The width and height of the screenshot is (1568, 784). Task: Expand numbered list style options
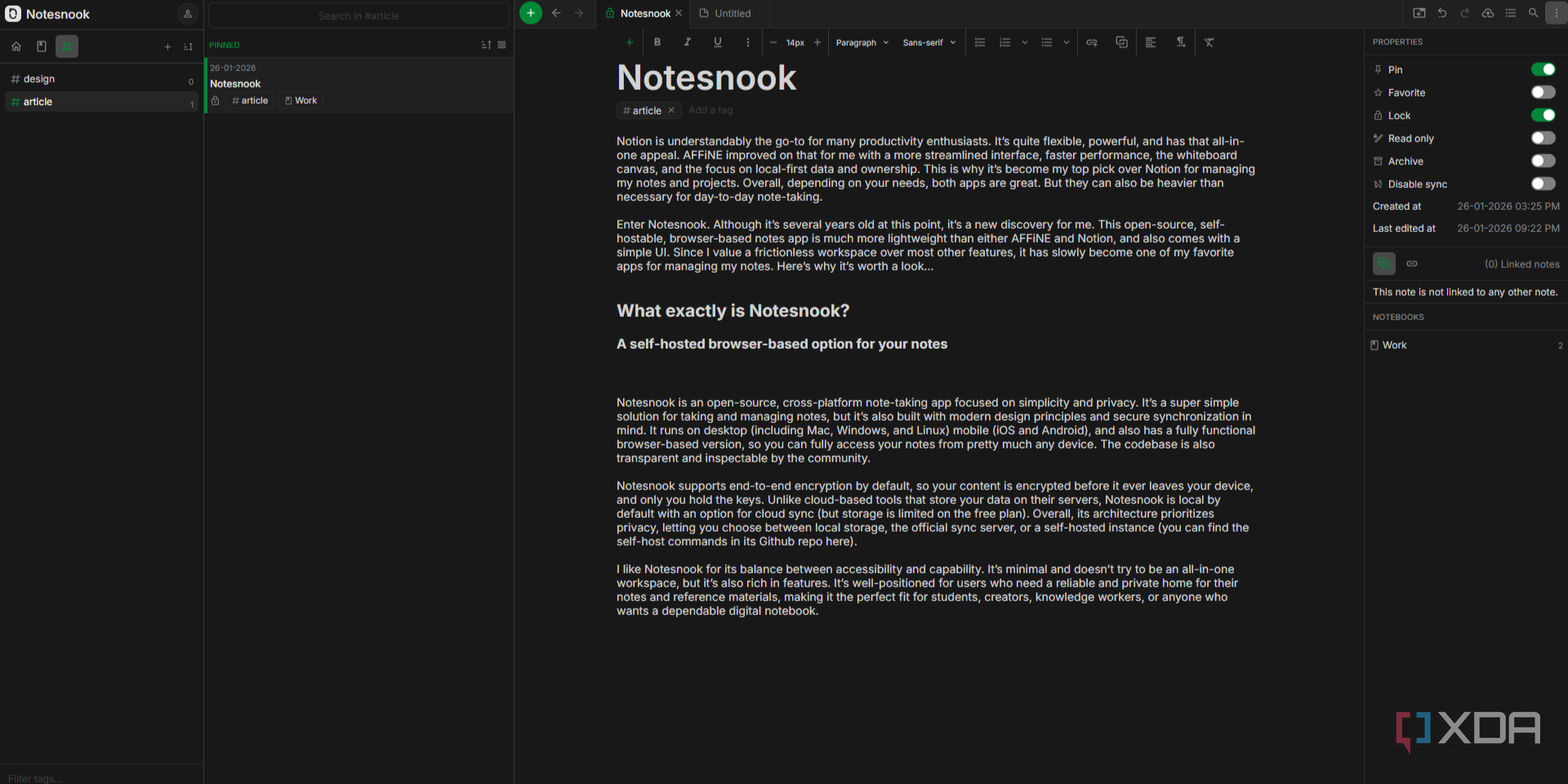pyautogui.click(x=1025, y=42)
